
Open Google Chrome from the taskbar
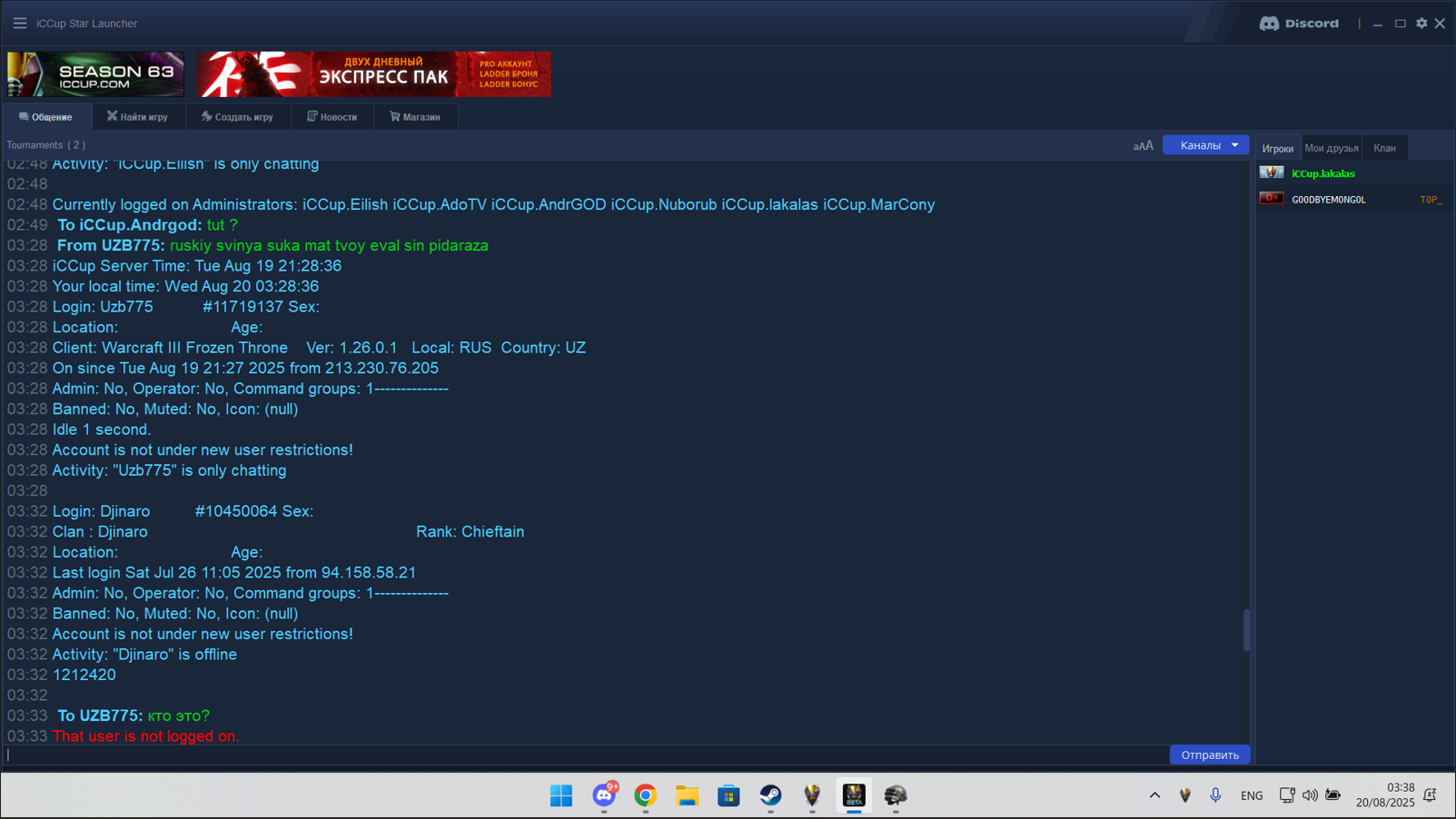(x=646, y=795)
